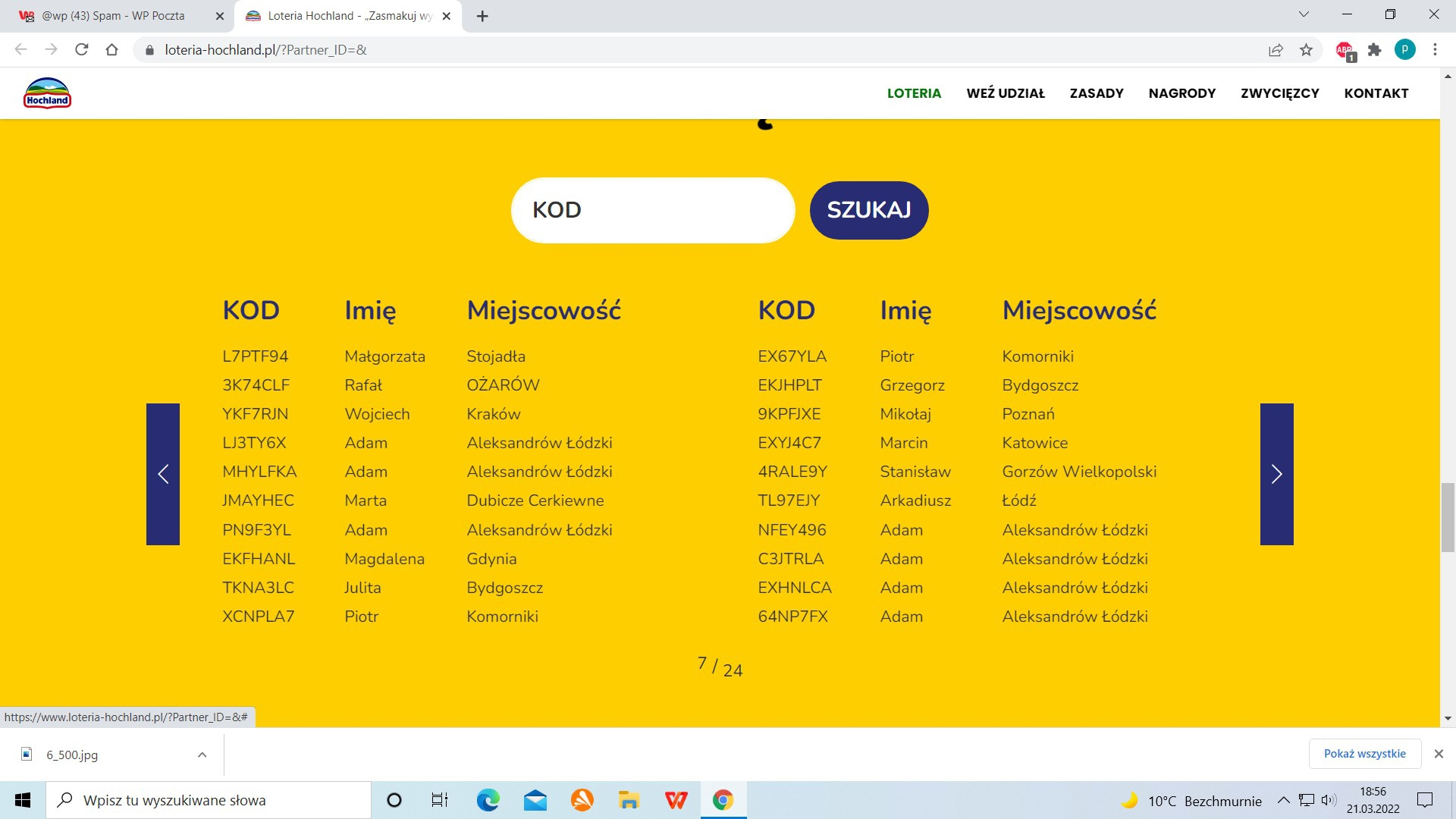The height and width of the screenshot is (819, 1456).
Task: Go to next winners page arrow
Action: point(1276,474)
